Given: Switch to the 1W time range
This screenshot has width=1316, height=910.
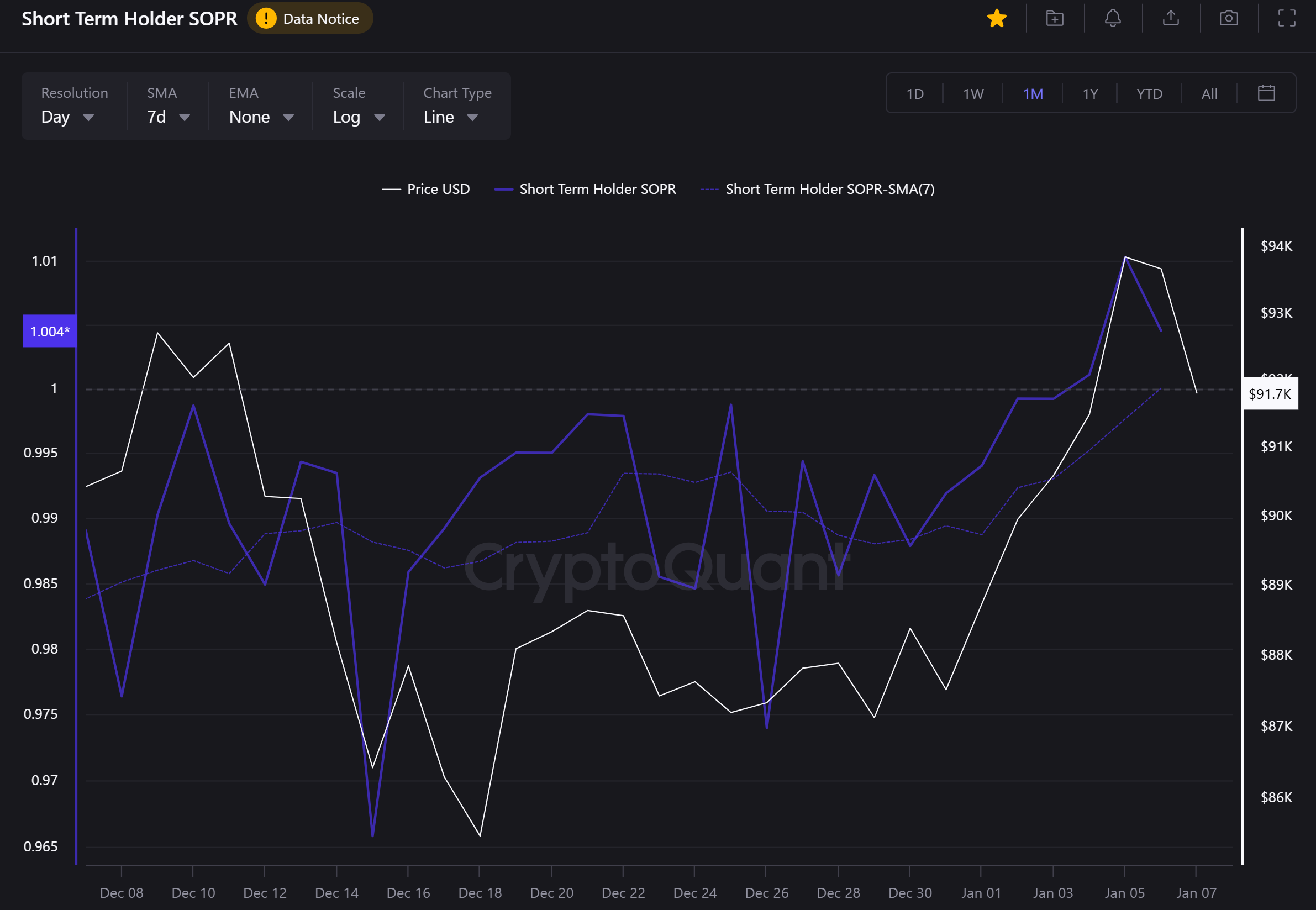Looking at the screenshot, I should point(973,94).
